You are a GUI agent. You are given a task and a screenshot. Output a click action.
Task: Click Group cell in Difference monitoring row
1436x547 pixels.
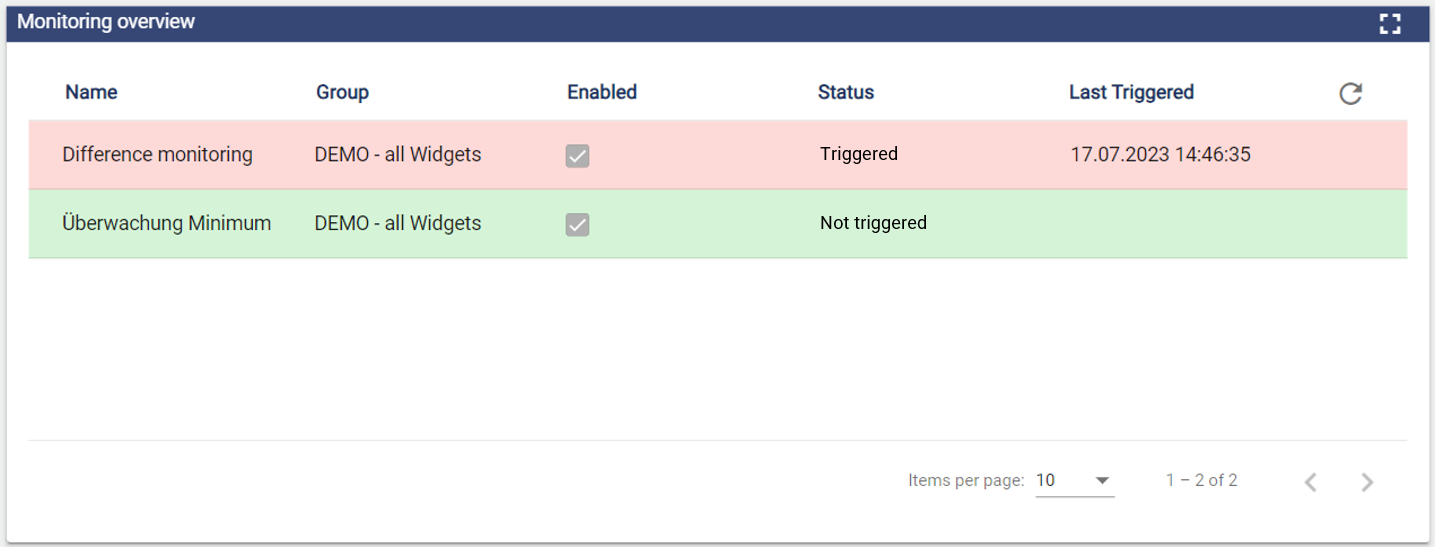click(x=397, y=155)
